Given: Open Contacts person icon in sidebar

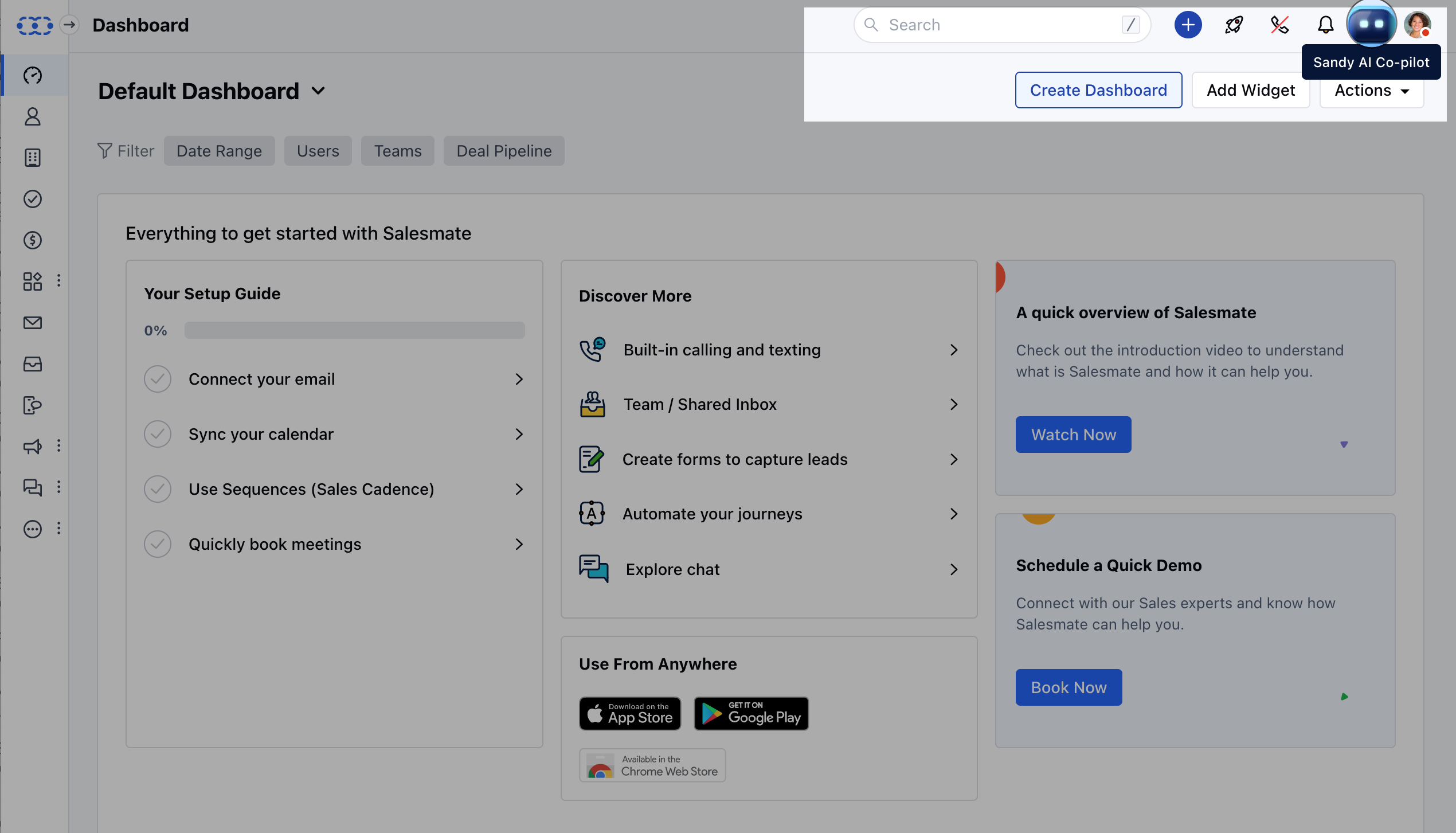Looking at the screenshot, I should pyautogui.click(x=33, y=116).
